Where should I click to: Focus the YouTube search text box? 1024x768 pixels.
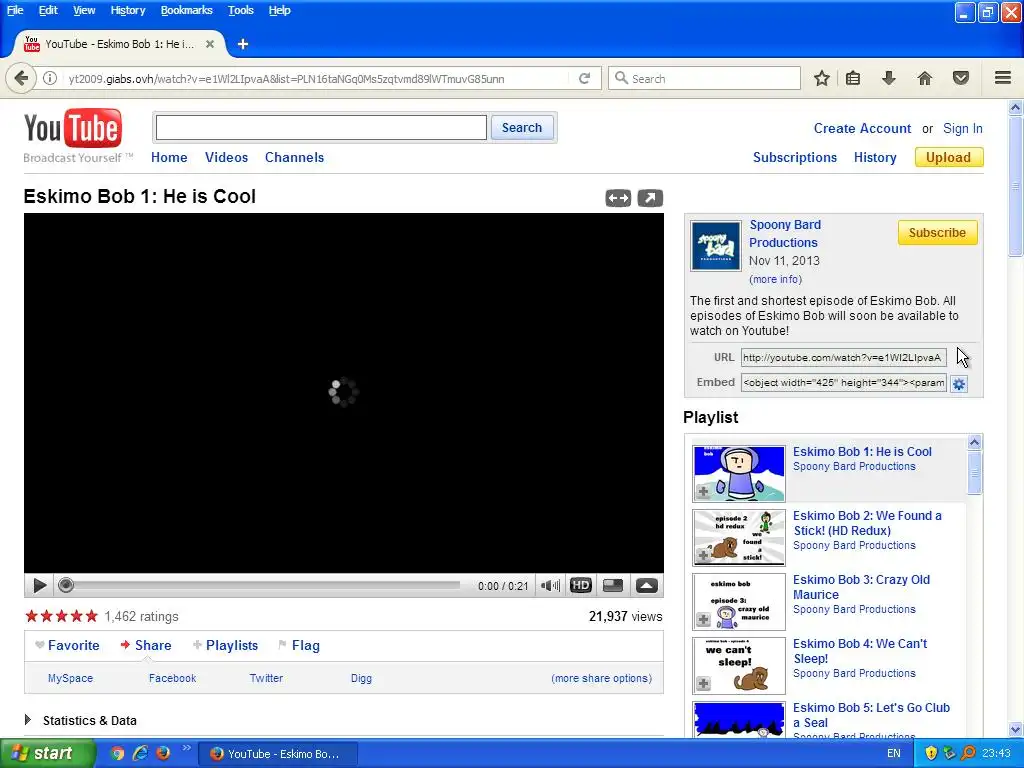point(321,127)
